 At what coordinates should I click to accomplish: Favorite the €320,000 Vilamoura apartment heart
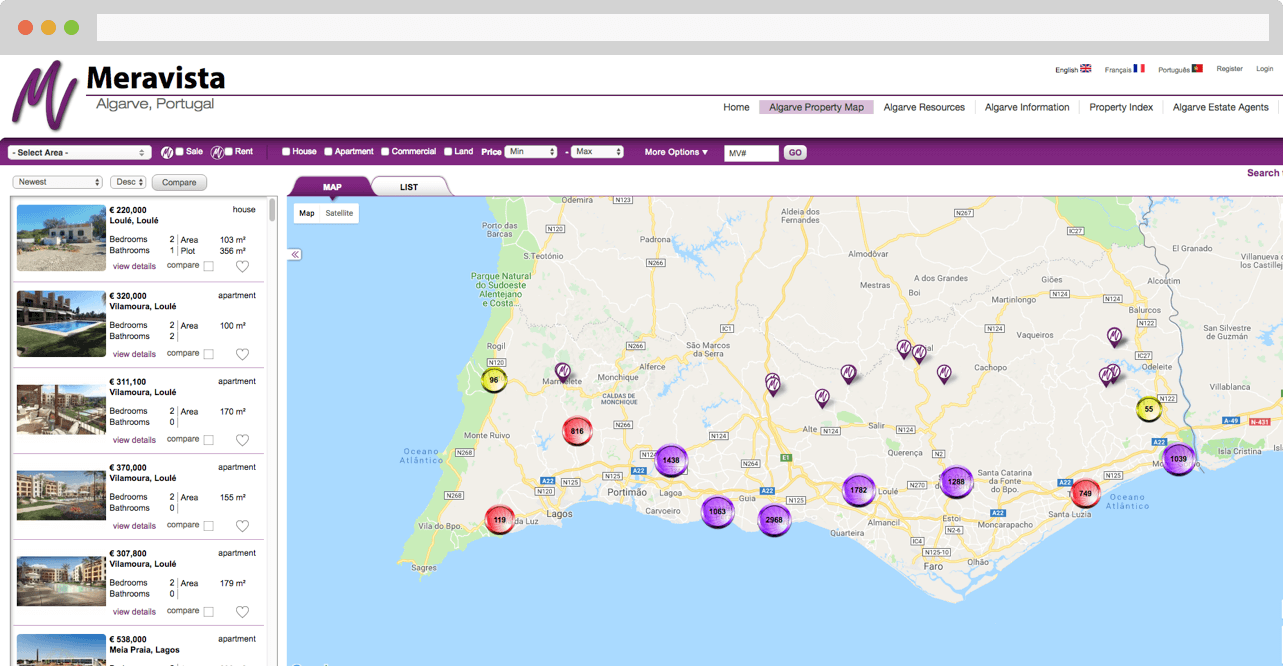click(x=242, y=354)
